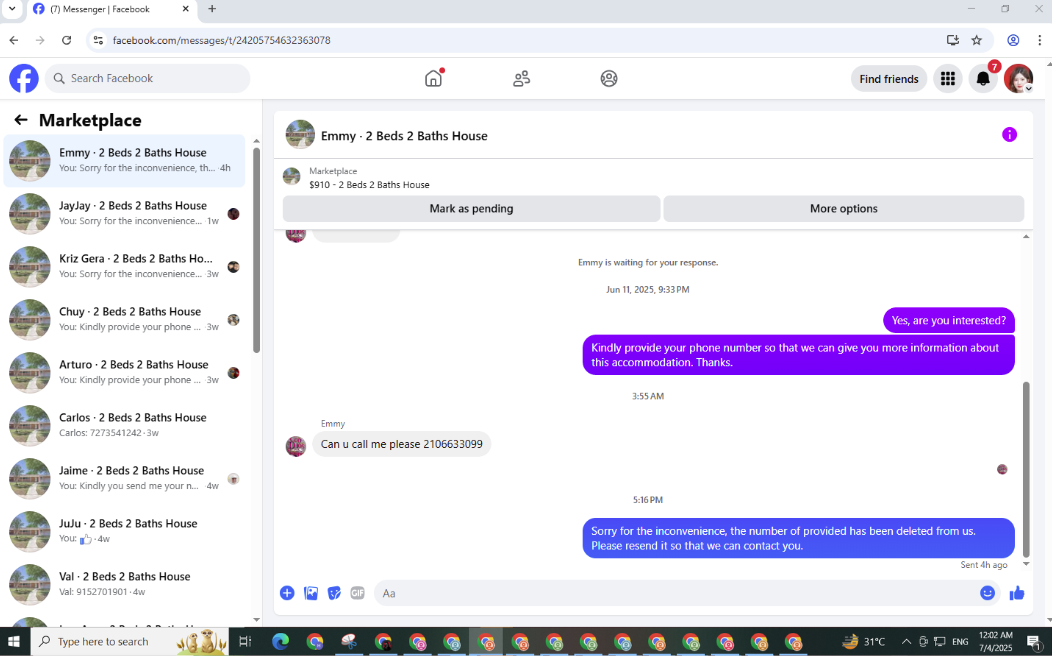
Task: Click the install app icon in address bar
Action: click(953, 40)
